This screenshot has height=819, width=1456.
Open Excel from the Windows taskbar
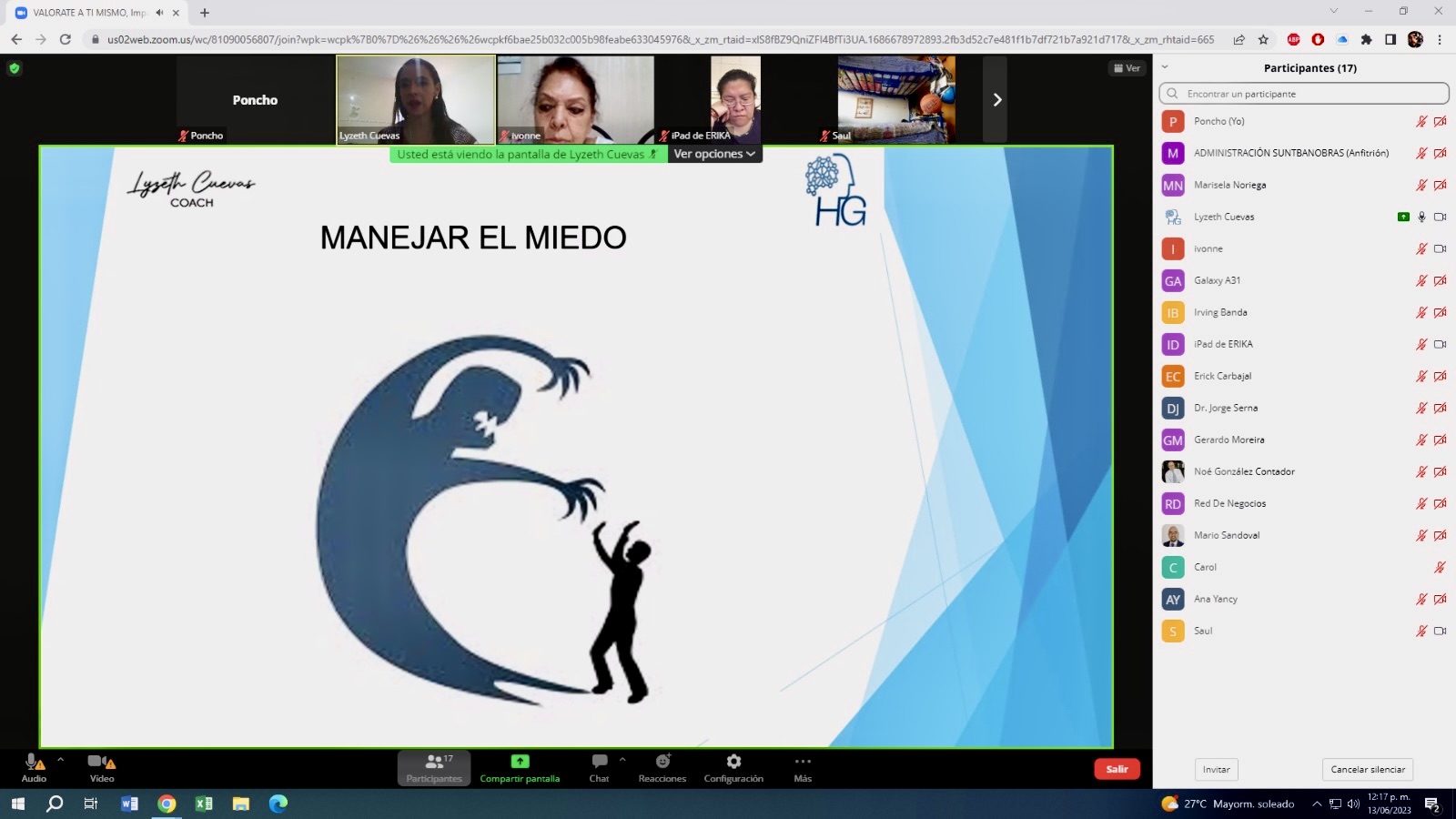point(204,804)
